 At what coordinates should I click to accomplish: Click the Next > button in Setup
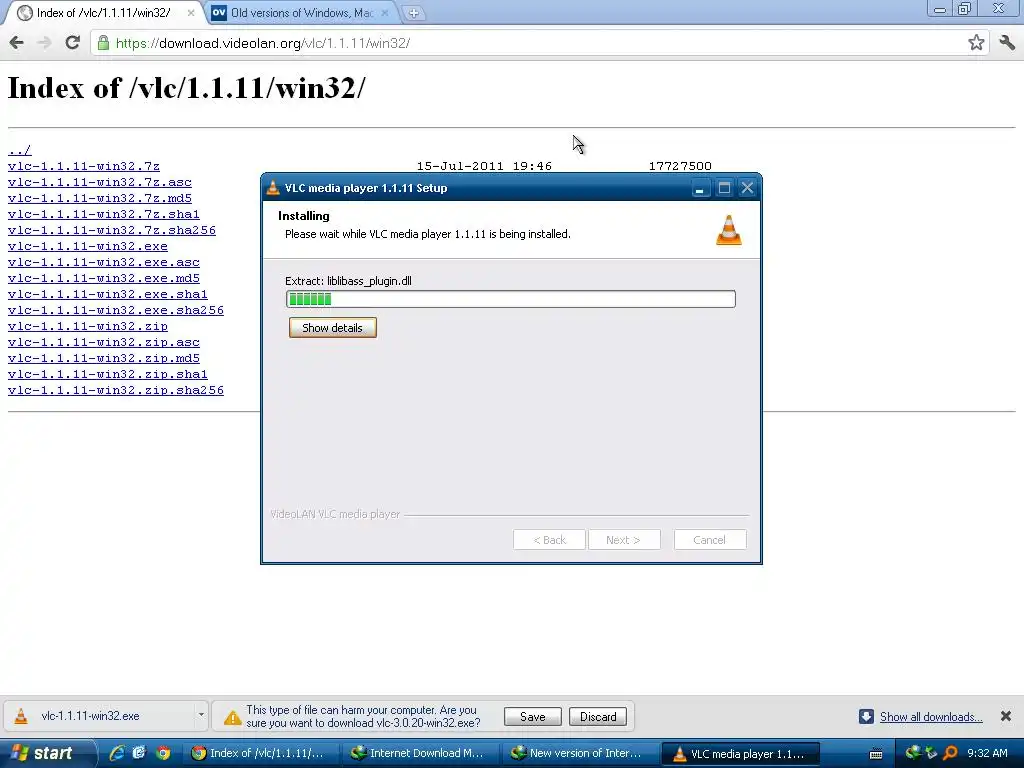pos(624,540)
